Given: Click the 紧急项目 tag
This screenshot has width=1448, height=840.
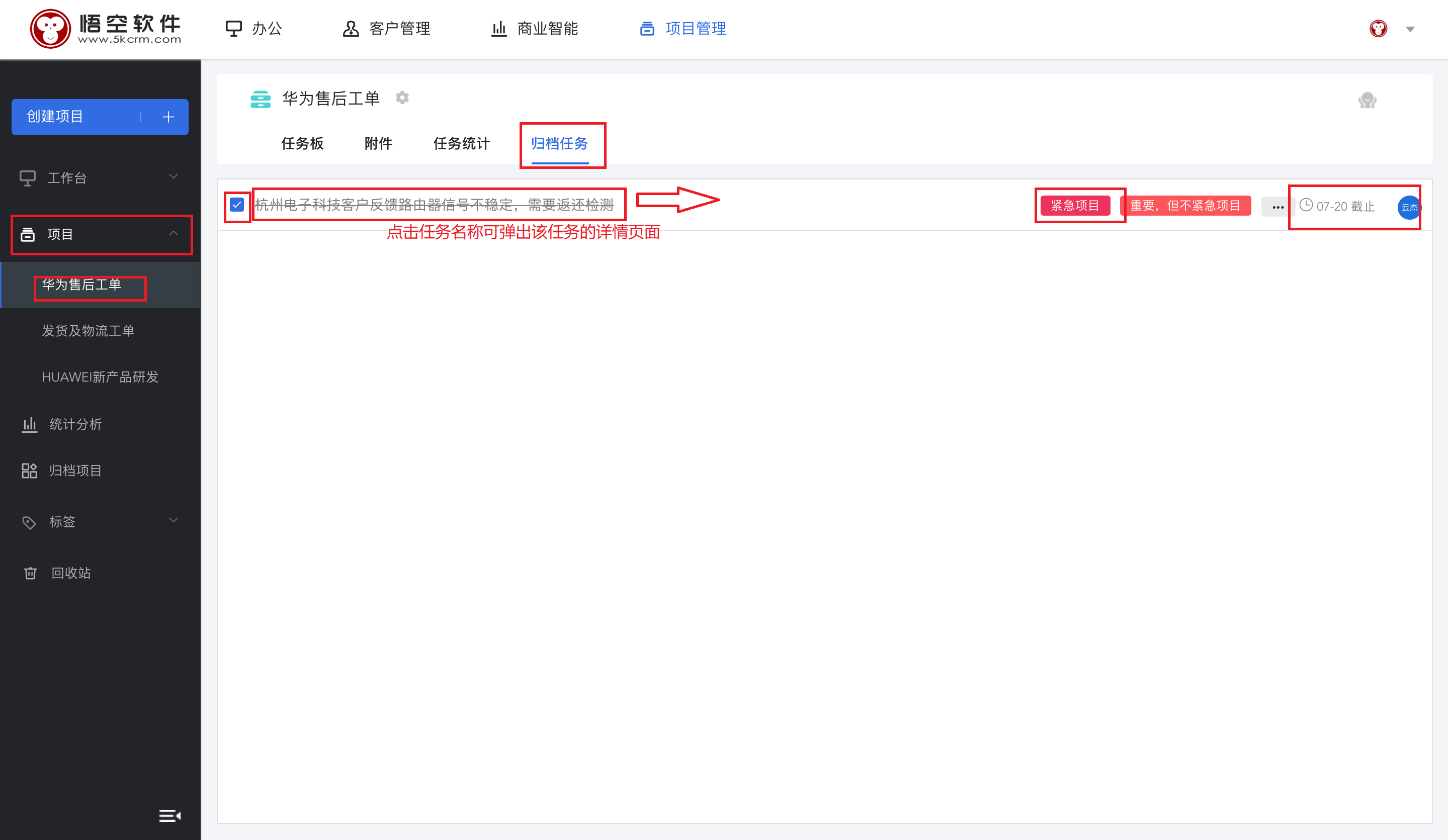Looking at the screenshot, I should 1075,206.
